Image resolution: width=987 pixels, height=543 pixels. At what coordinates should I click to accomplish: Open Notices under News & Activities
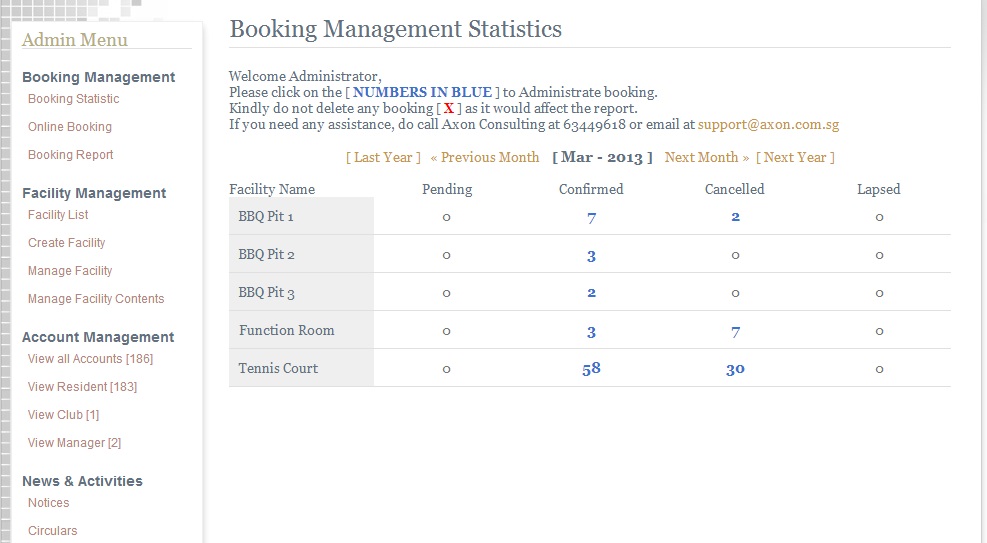click(48, 503)
